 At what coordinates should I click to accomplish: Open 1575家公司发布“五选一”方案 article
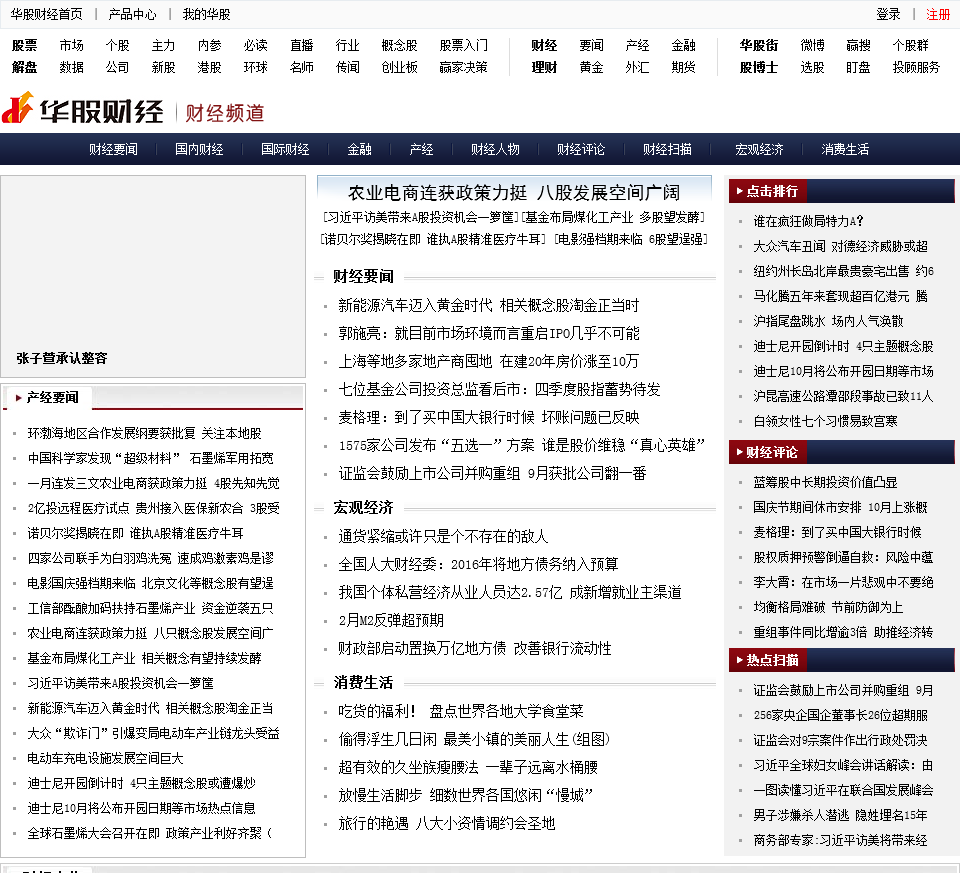[x=522, y=446]
